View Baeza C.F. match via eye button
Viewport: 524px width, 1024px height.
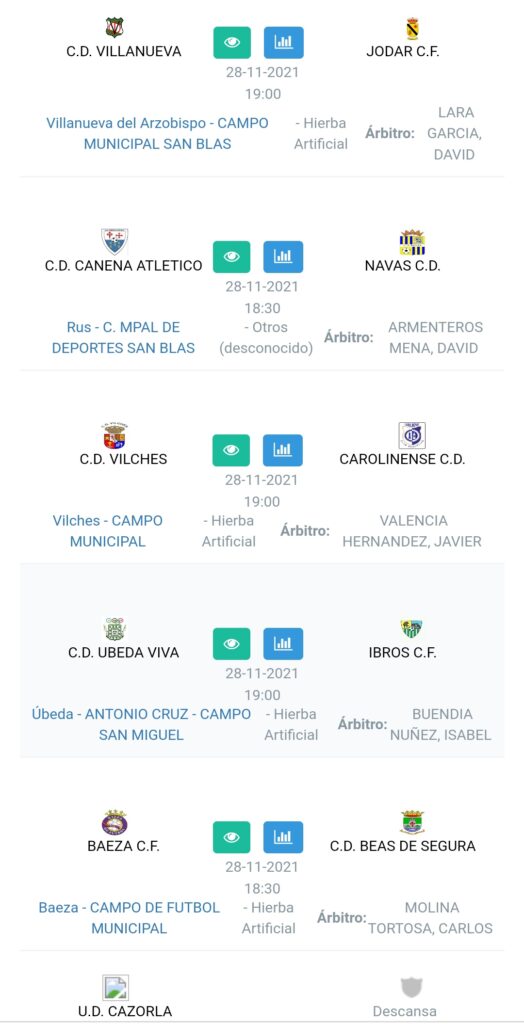(232, 837)
